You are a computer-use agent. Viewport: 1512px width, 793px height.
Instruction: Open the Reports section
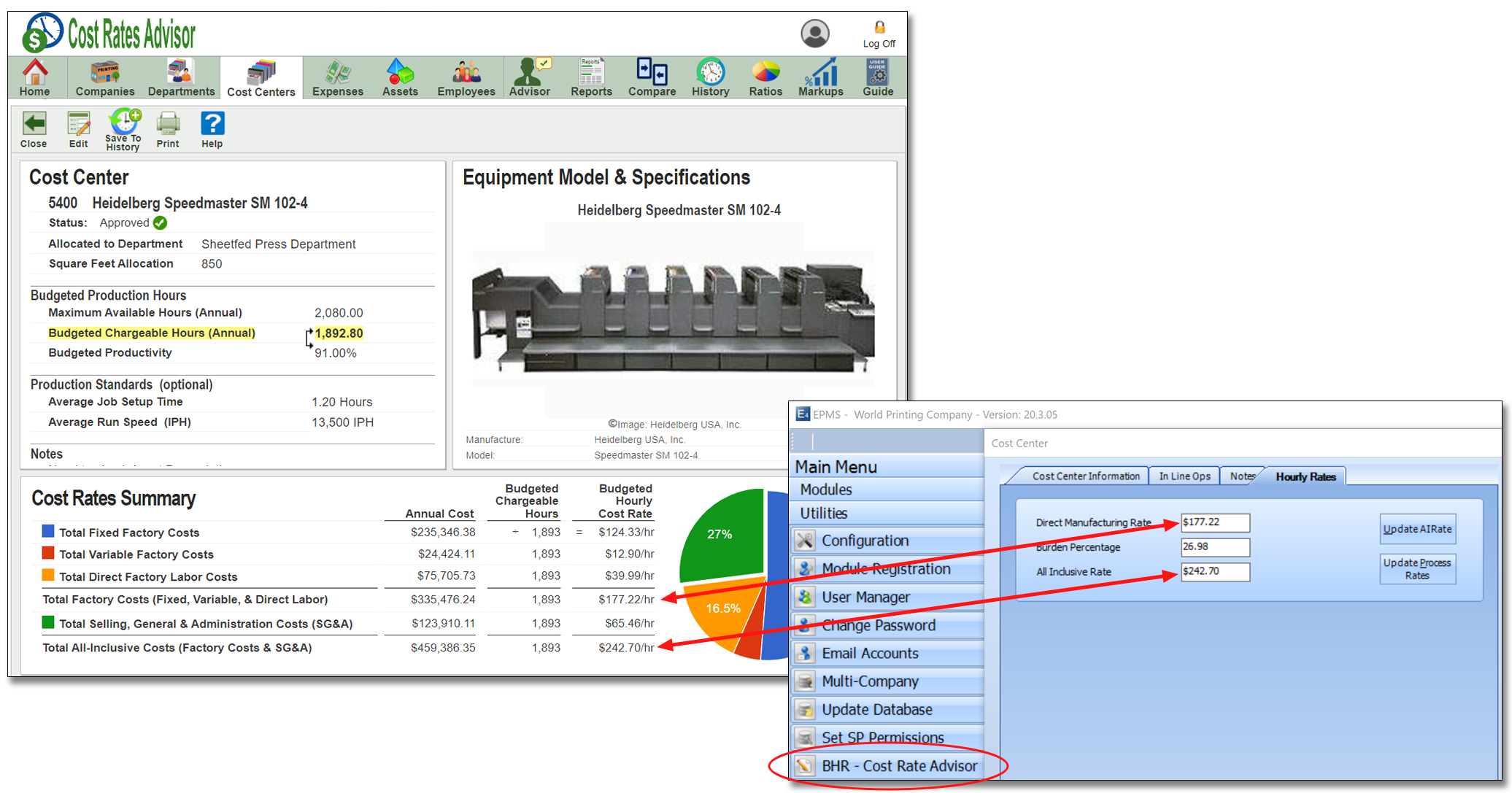coord(591,77)
